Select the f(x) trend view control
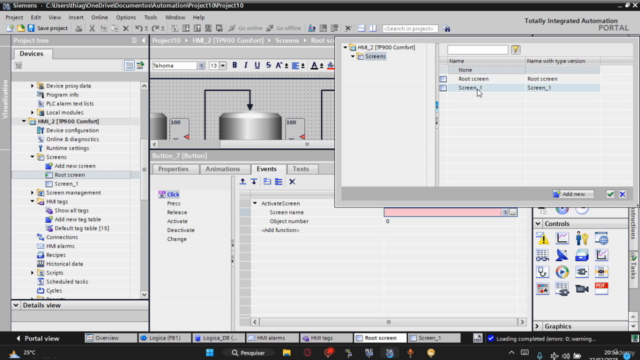The image size is (640, 360). tap(601, 255)
